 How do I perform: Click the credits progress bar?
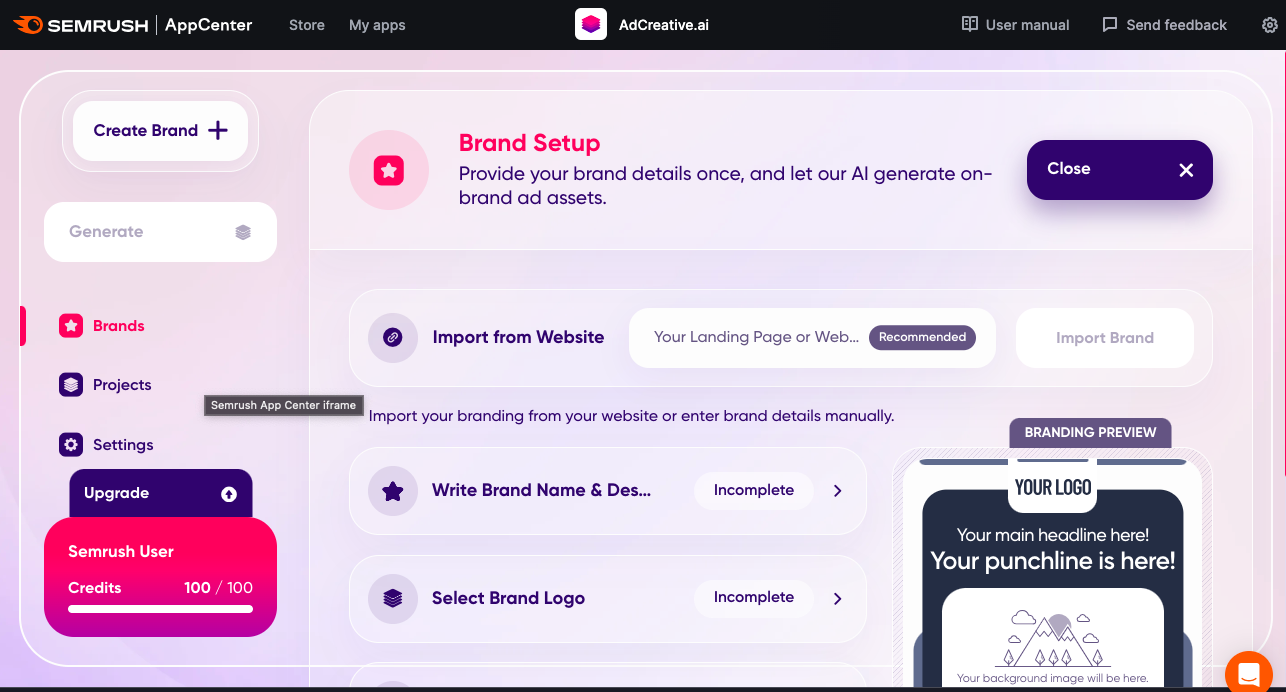click(160, 608)
